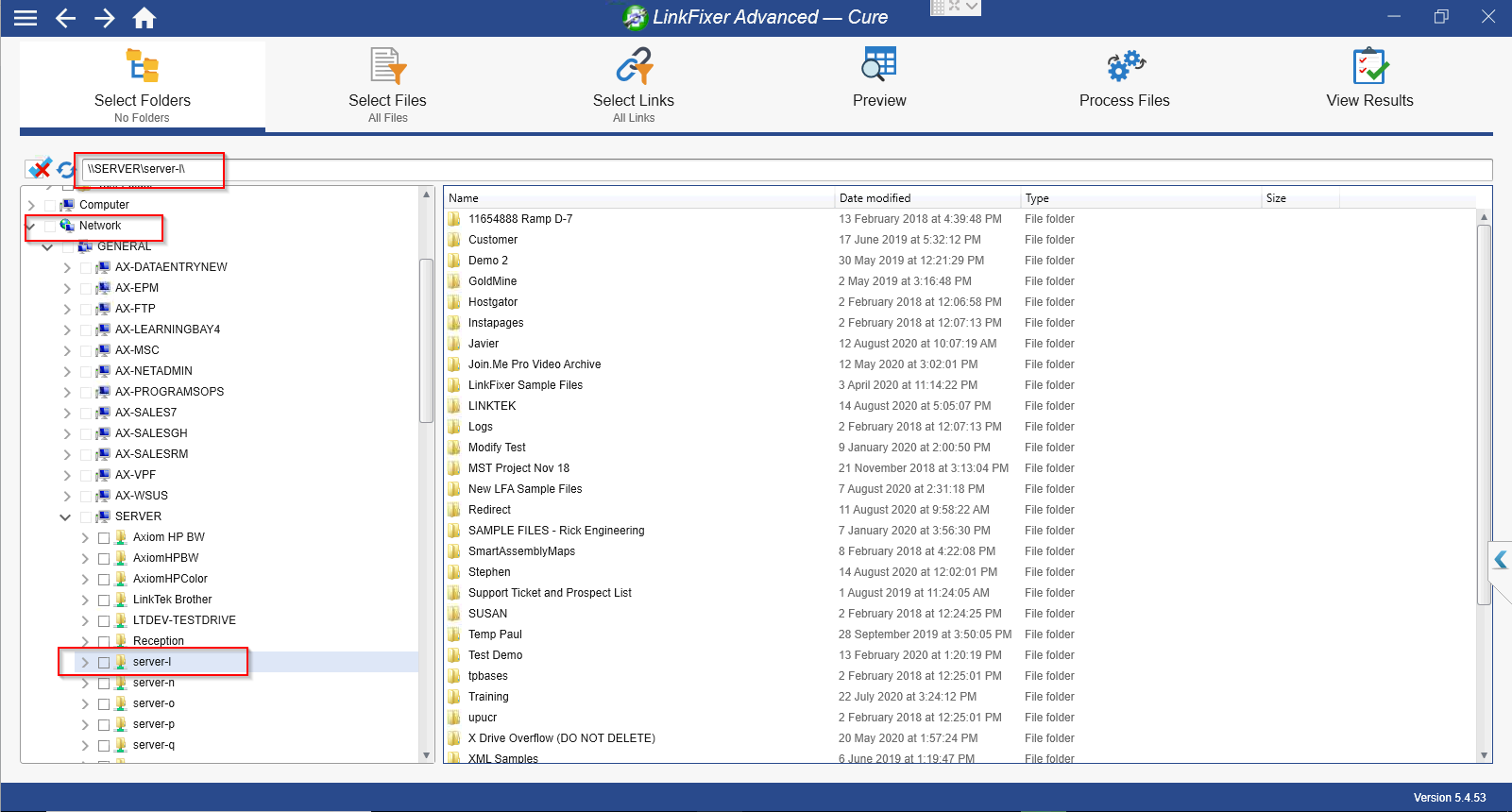
Task: Click the AX-FTP computer icon
Action: click(103, 309)
